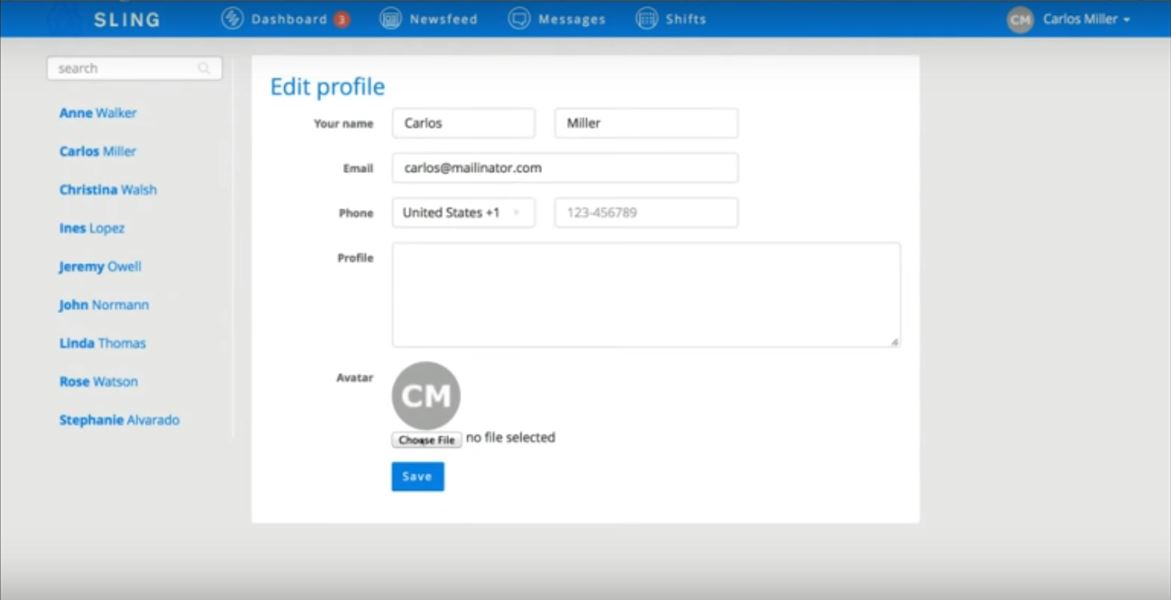The height and width of the screenshot is (600, 1171).
Task: Open the Shifts section
Action: point(685,18)
